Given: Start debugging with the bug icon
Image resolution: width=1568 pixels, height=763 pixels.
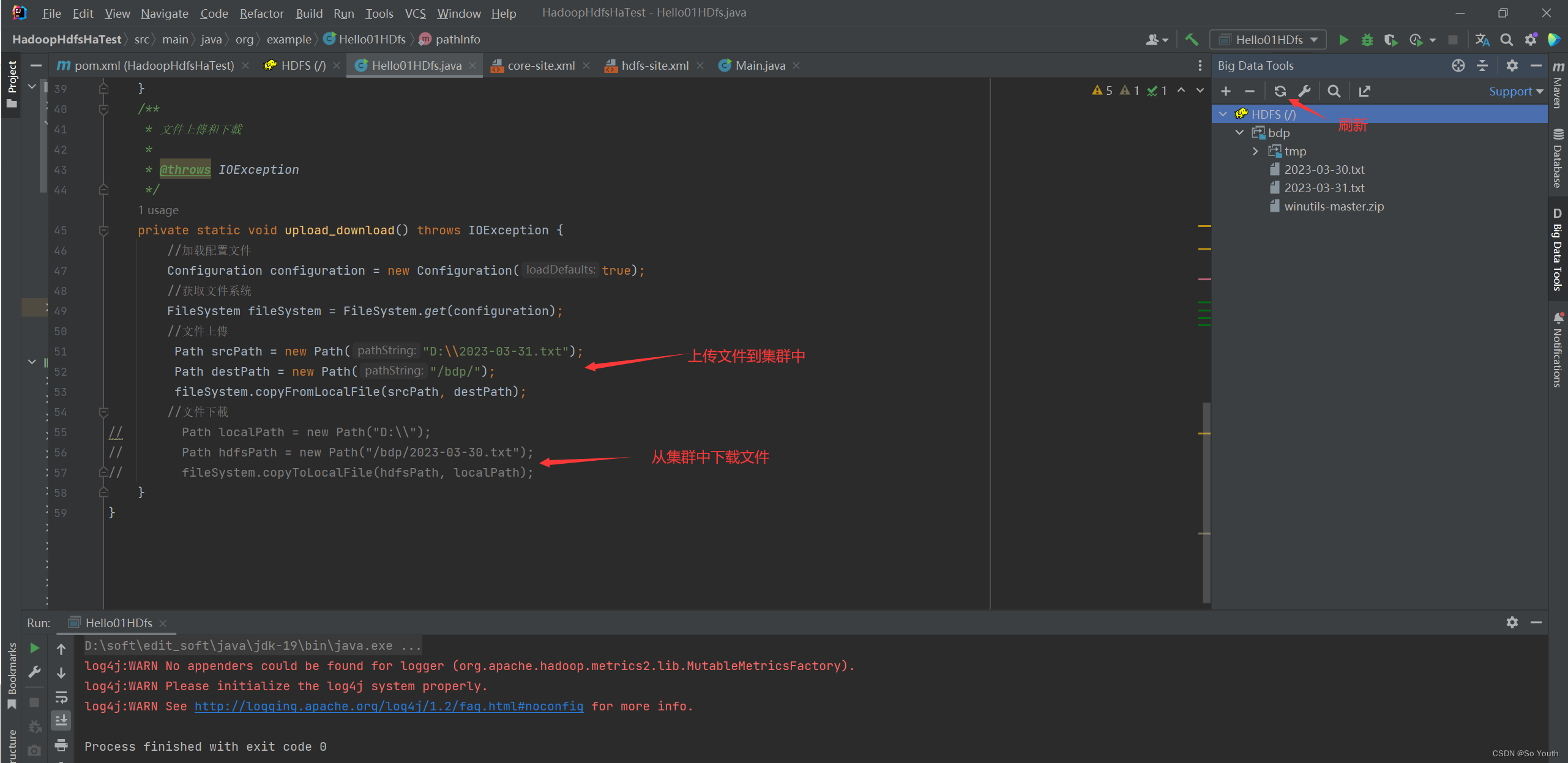Looking at the screenshot, I should (1367, 40).
